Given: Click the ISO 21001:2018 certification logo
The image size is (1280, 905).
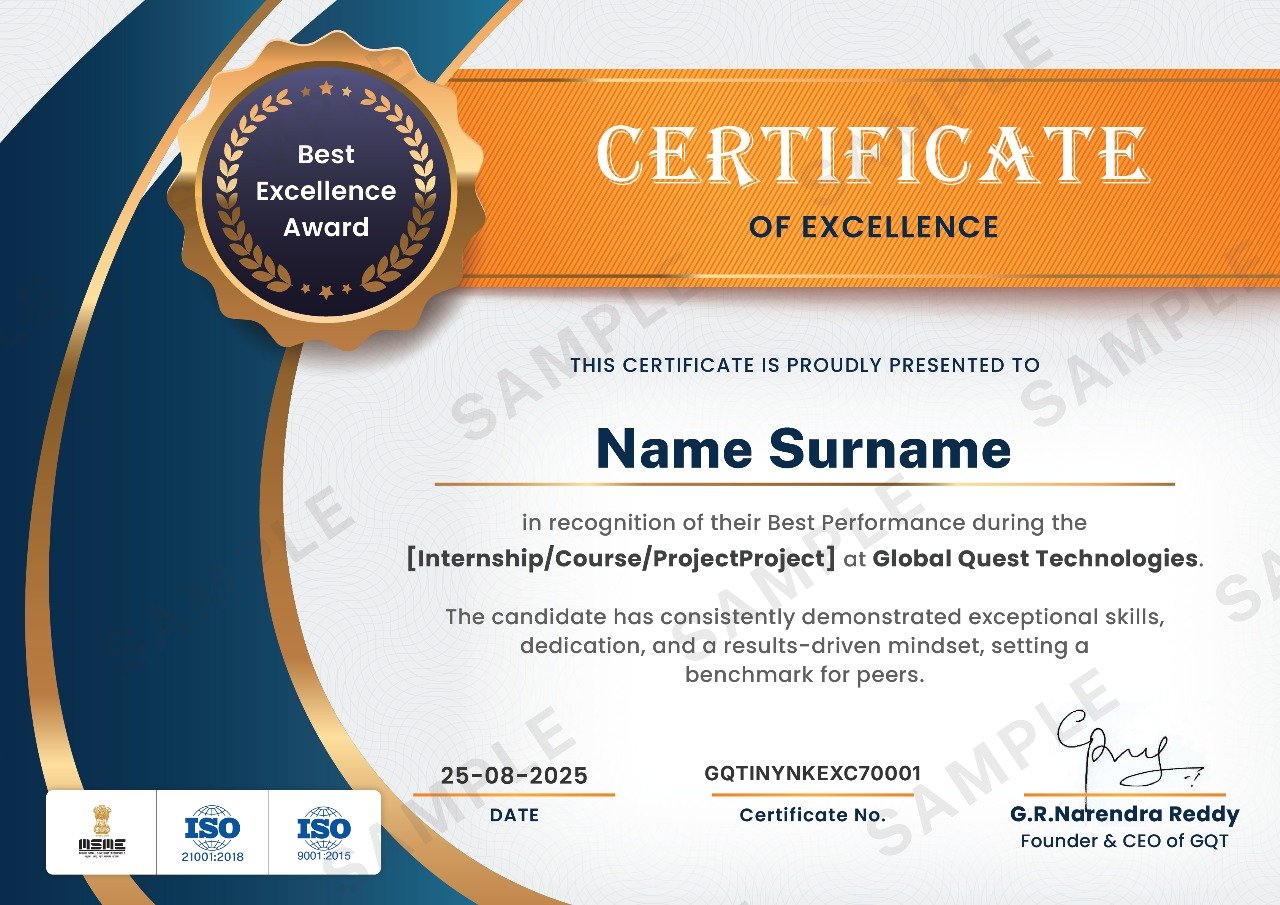Looking at the screenshot, I should [212, 832].
